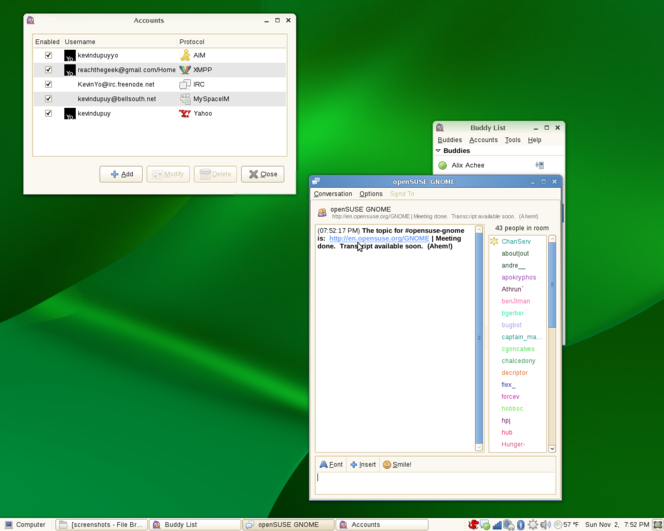664x531 pixels.
Task: Collapse the Buddies group
Action: [438, 151]
